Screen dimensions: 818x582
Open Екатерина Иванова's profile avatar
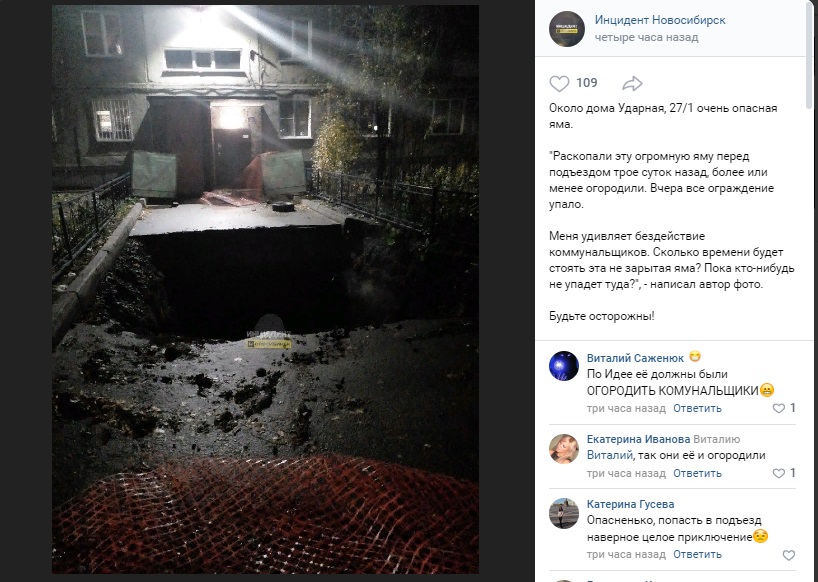[x=564, y=448]
